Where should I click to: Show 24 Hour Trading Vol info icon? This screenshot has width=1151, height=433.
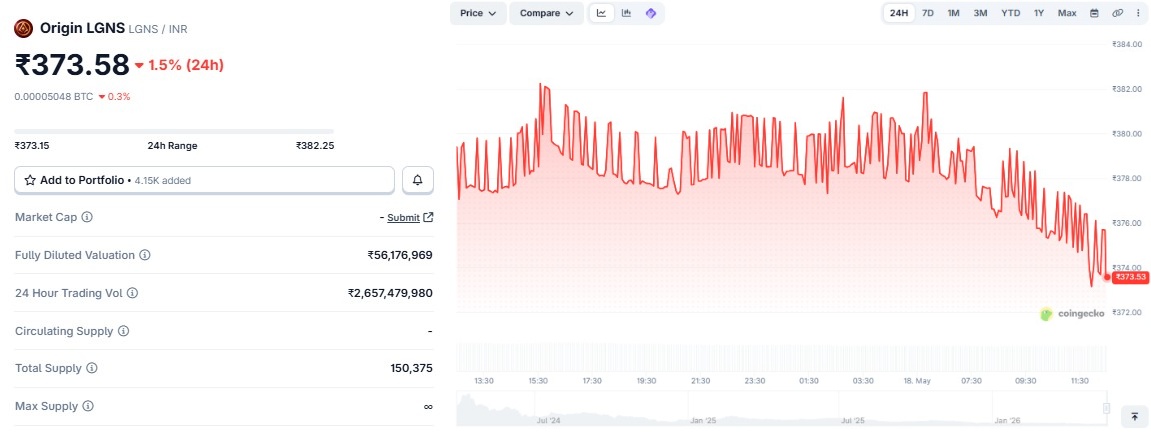click(132, 293)
